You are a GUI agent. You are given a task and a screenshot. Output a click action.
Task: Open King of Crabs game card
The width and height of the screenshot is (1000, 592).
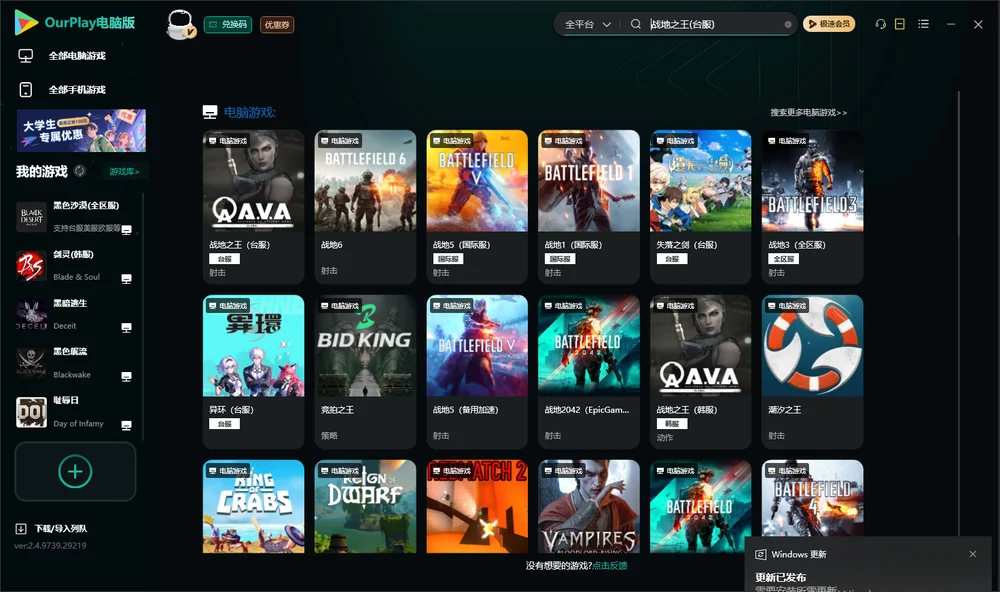(x=253, y=507)
